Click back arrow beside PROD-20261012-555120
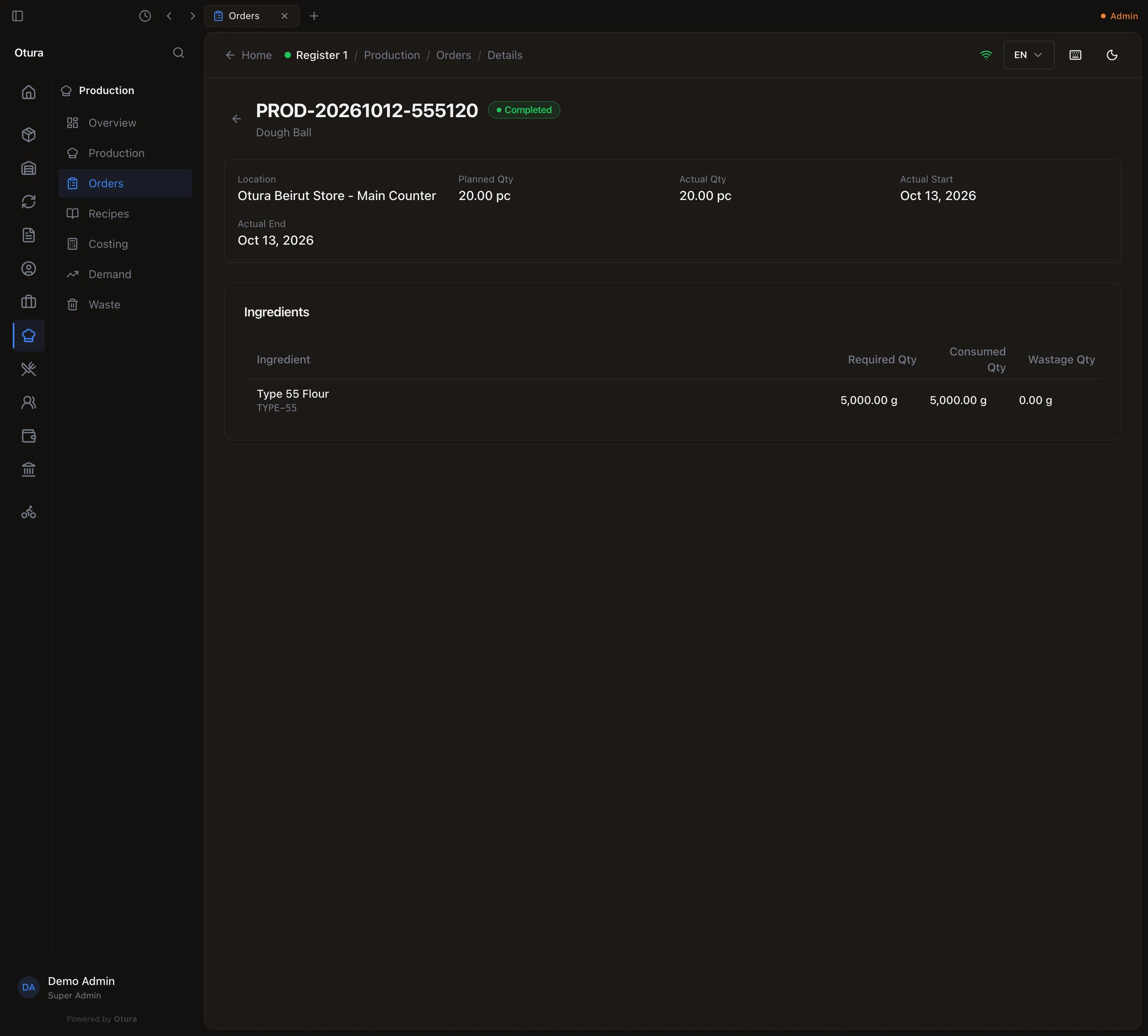Viewport: 1148px width, 1036px height. pos(236,119)
